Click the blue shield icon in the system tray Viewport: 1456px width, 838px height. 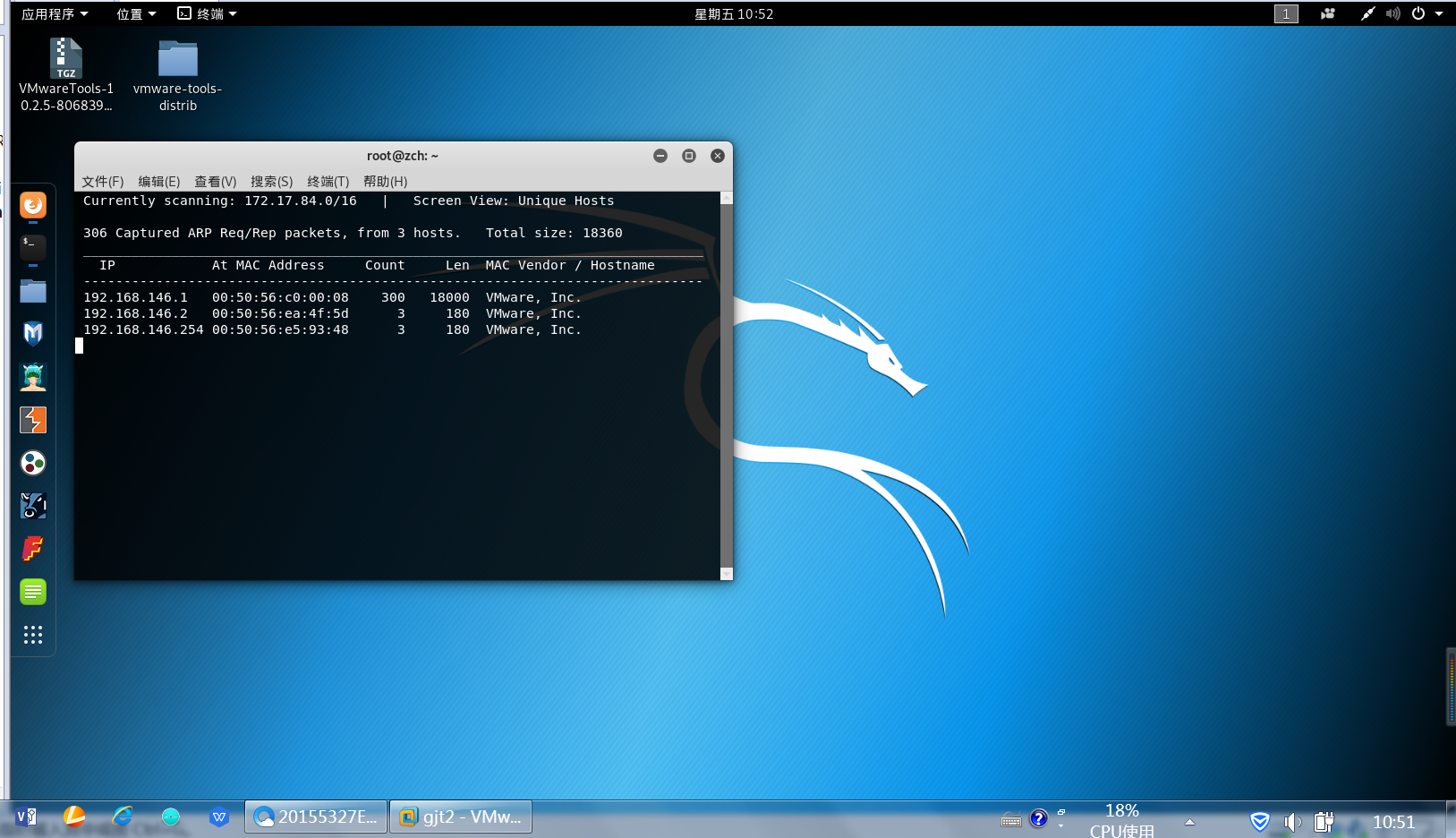click(1260, 821)
